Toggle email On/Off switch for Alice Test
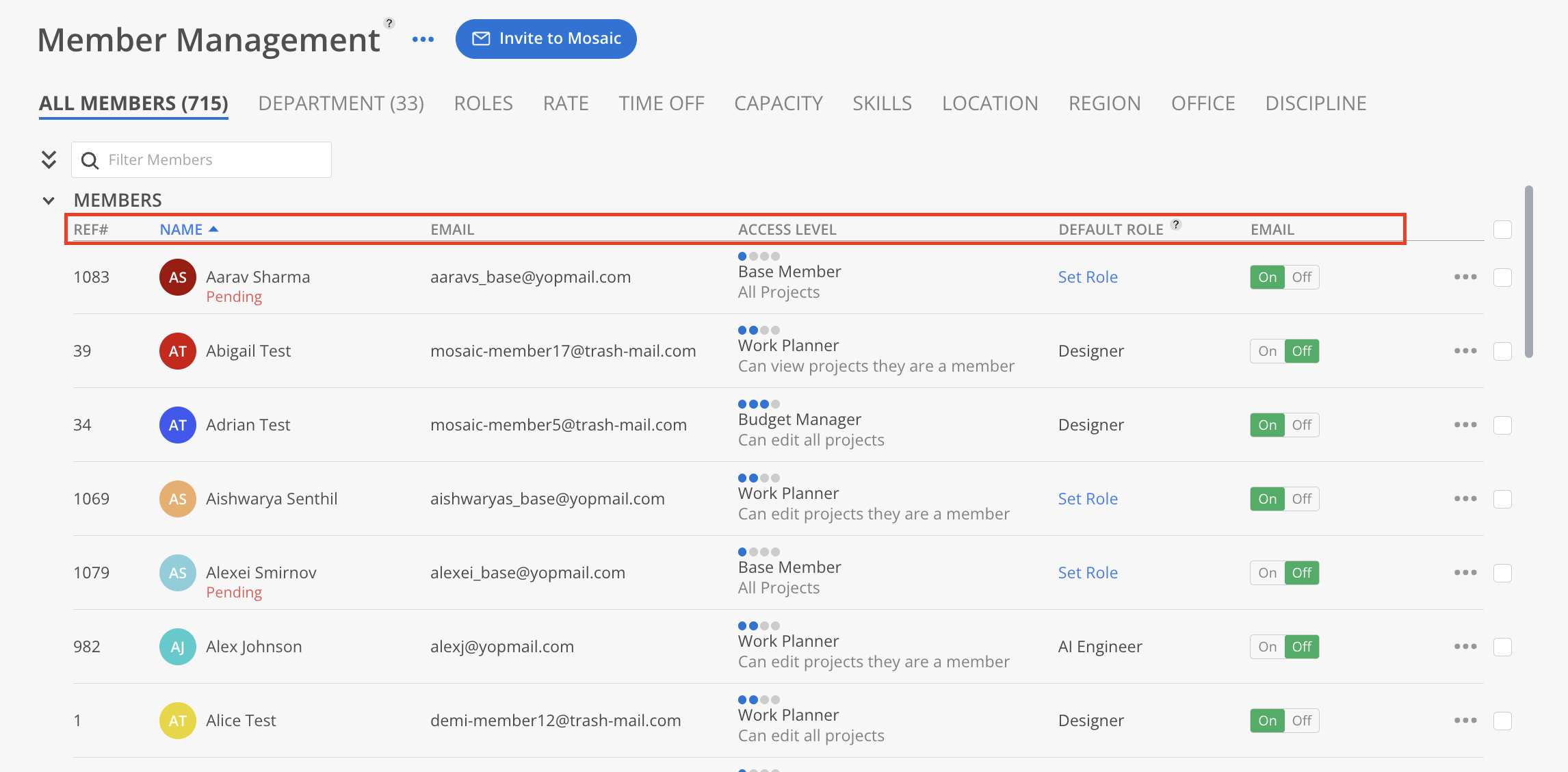 [x=1284, y=721]
